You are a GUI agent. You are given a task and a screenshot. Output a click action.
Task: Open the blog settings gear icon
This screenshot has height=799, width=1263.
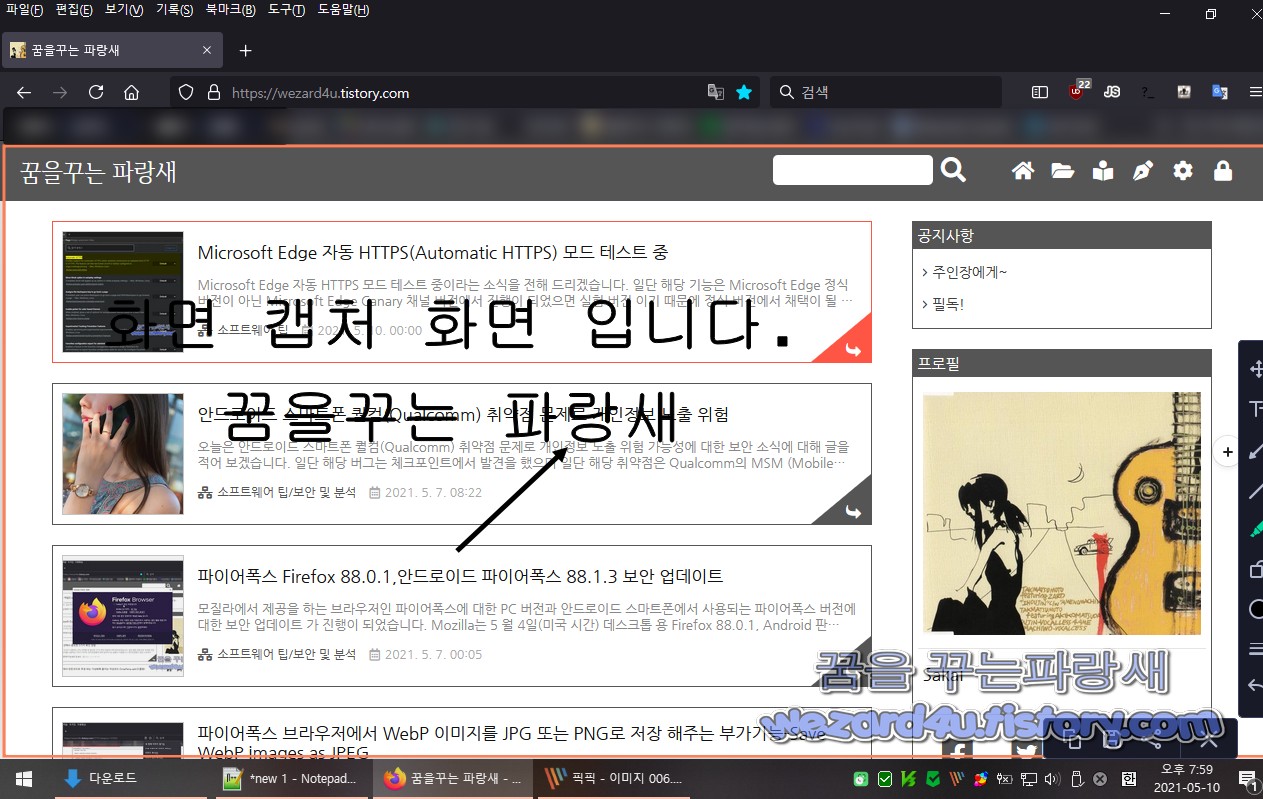(1183, 171)
